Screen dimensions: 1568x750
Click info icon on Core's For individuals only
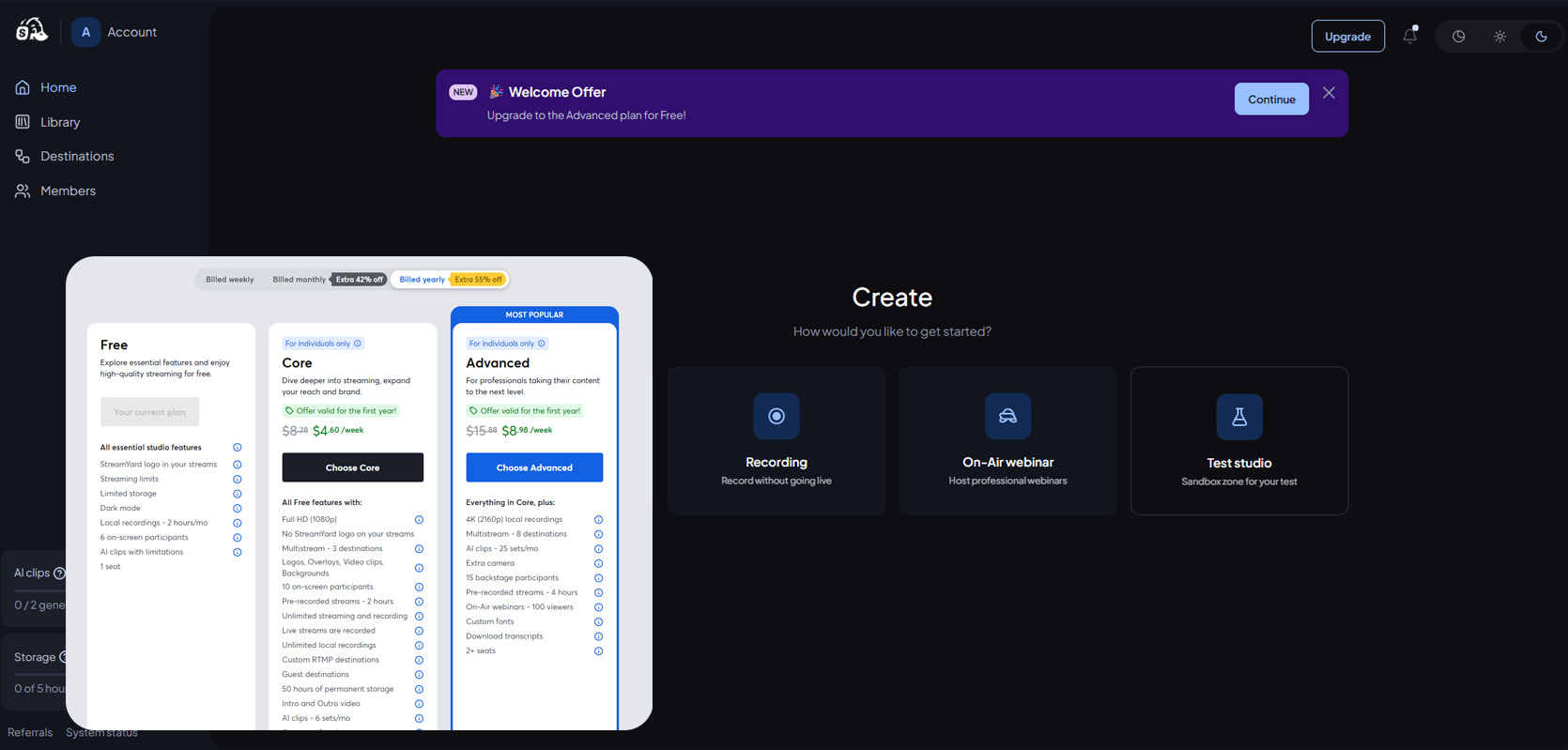click(358, 344)
